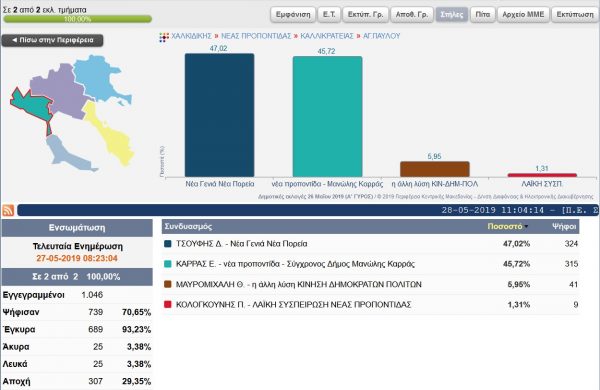Click the Πίσω στην Περιφέρεια button
Screen dimensions: 600x390
tap(52, 40)
